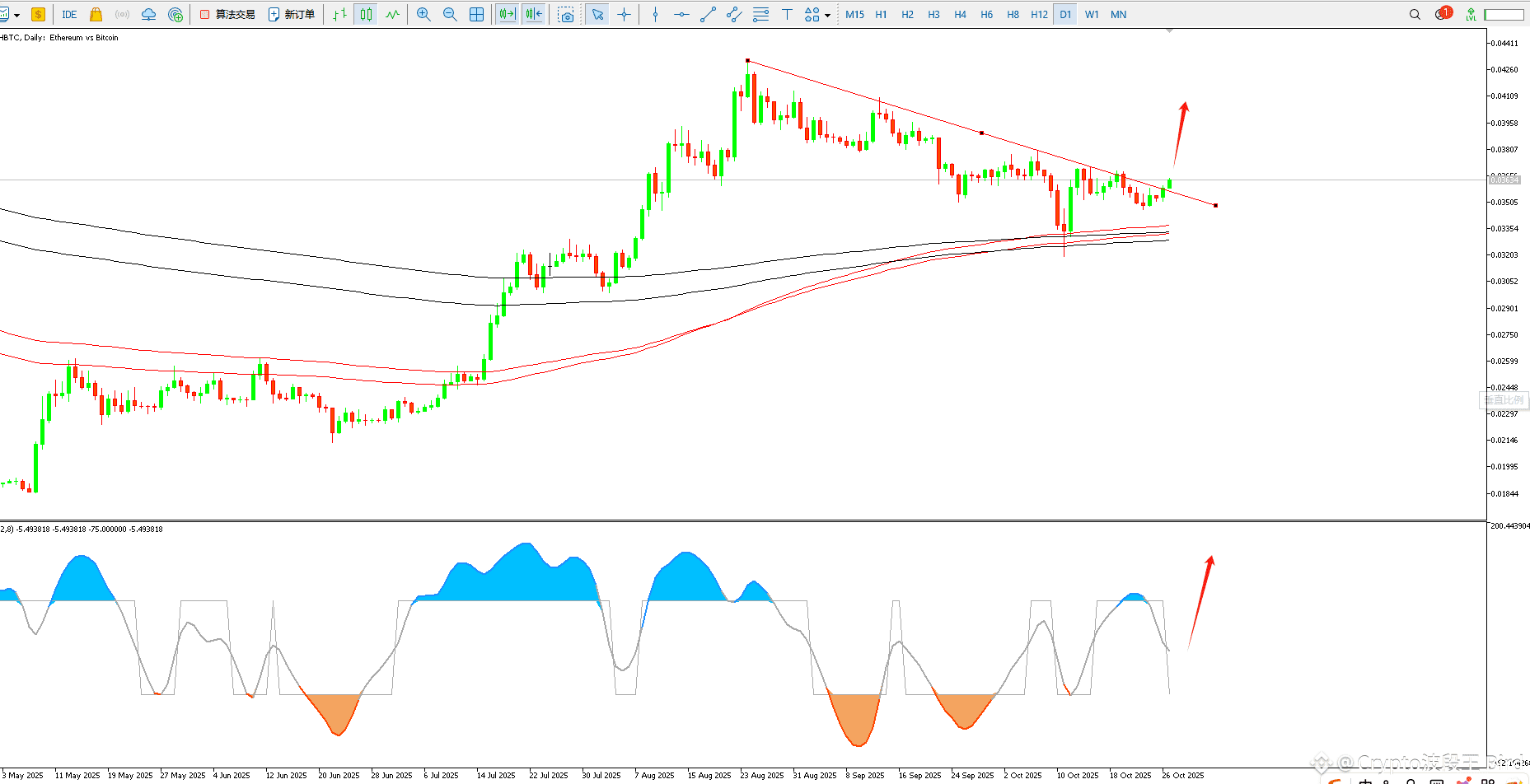This screenshot has width=1530, height=784.
Task: Select the trendline end anchor point
Action: pos(1215,205)
